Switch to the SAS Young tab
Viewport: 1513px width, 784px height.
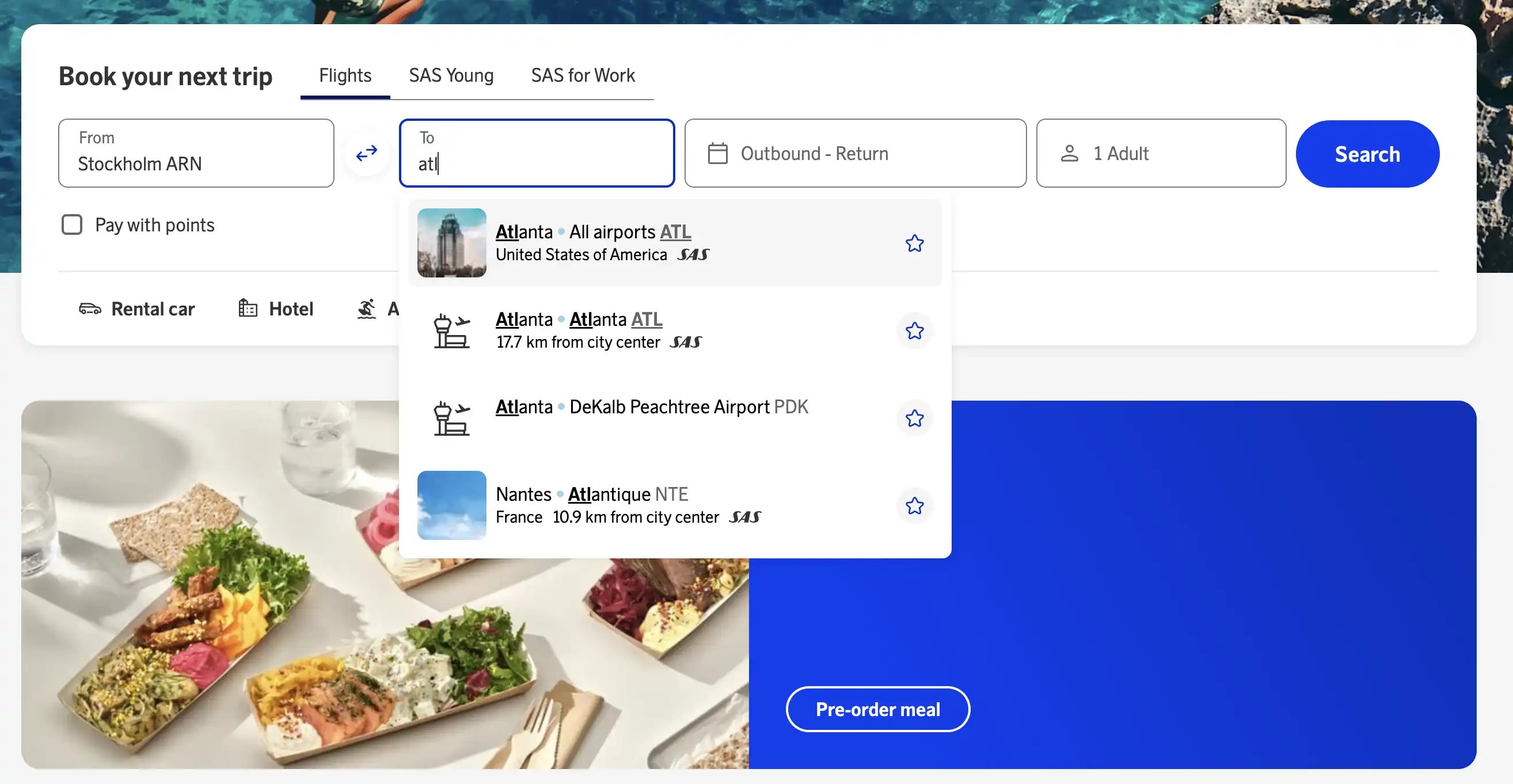click(451, 76)
